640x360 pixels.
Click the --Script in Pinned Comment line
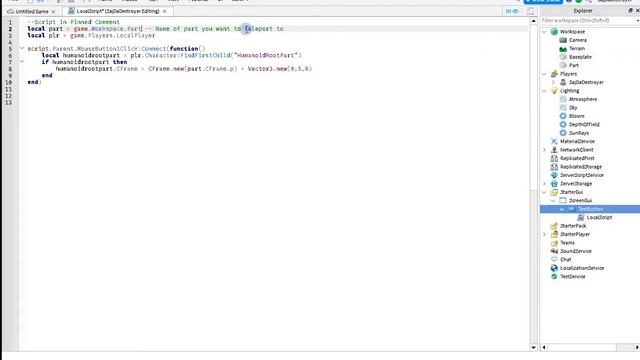click(x=73, y=22)
